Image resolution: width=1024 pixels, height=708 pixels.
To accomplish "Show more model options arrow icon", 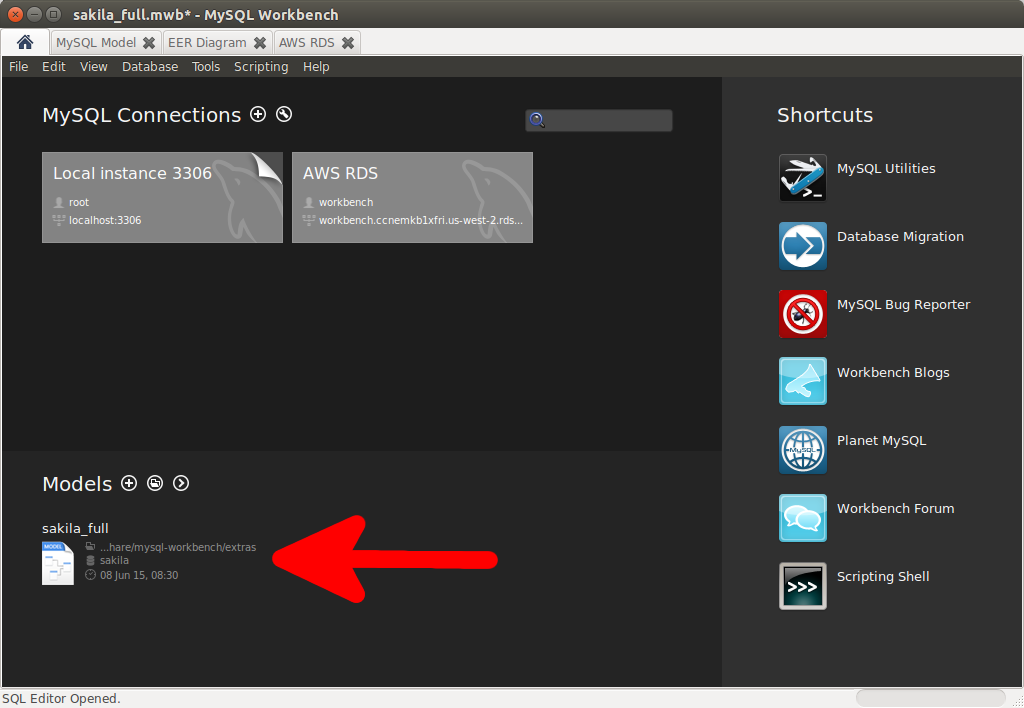I will [181, 483].
